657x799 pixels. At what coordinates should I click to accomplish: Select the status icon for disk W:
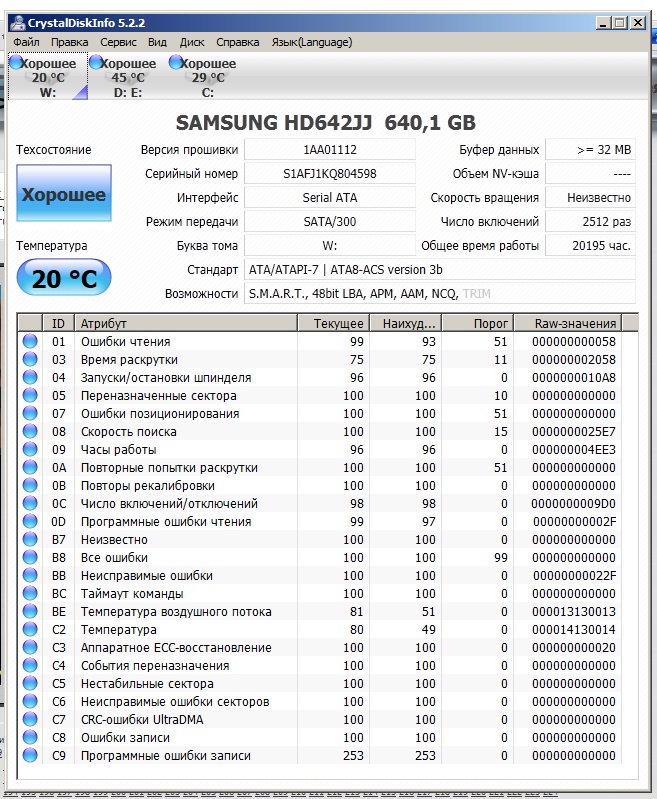(x=16, y=63)
